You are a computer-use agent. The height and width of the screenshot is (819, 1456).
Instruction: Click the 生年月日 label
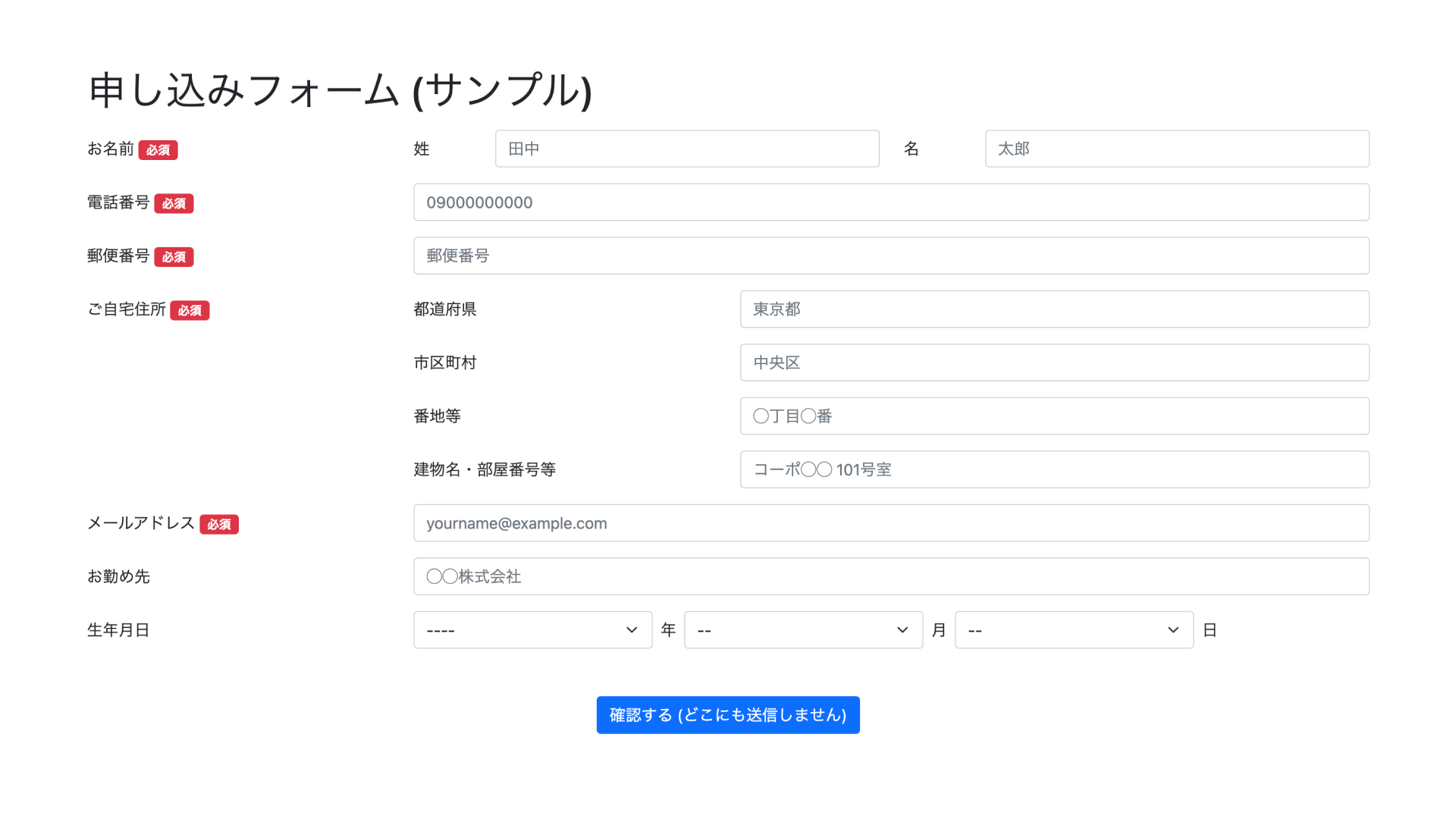click(x=118, y=630)
